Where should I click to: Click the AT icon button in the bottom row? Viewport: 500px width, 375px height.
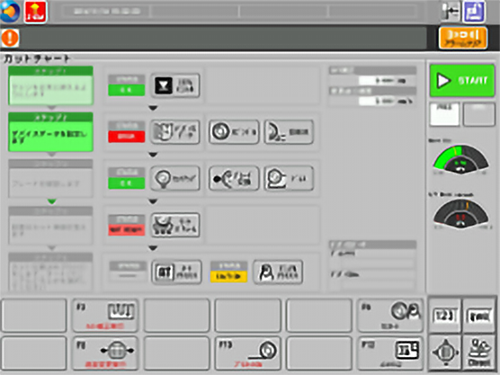(176, 272)
